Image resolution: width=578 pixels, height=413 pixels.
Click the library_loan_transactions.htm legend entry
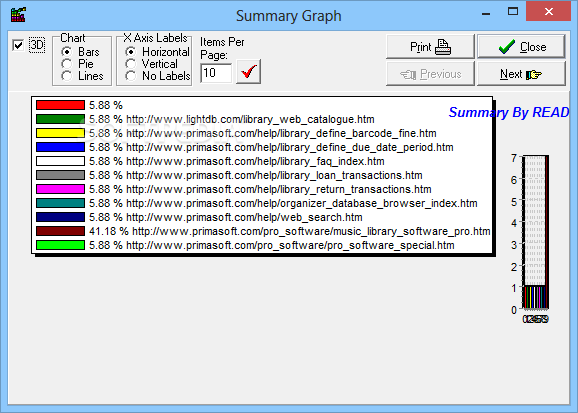click(256, 176)
